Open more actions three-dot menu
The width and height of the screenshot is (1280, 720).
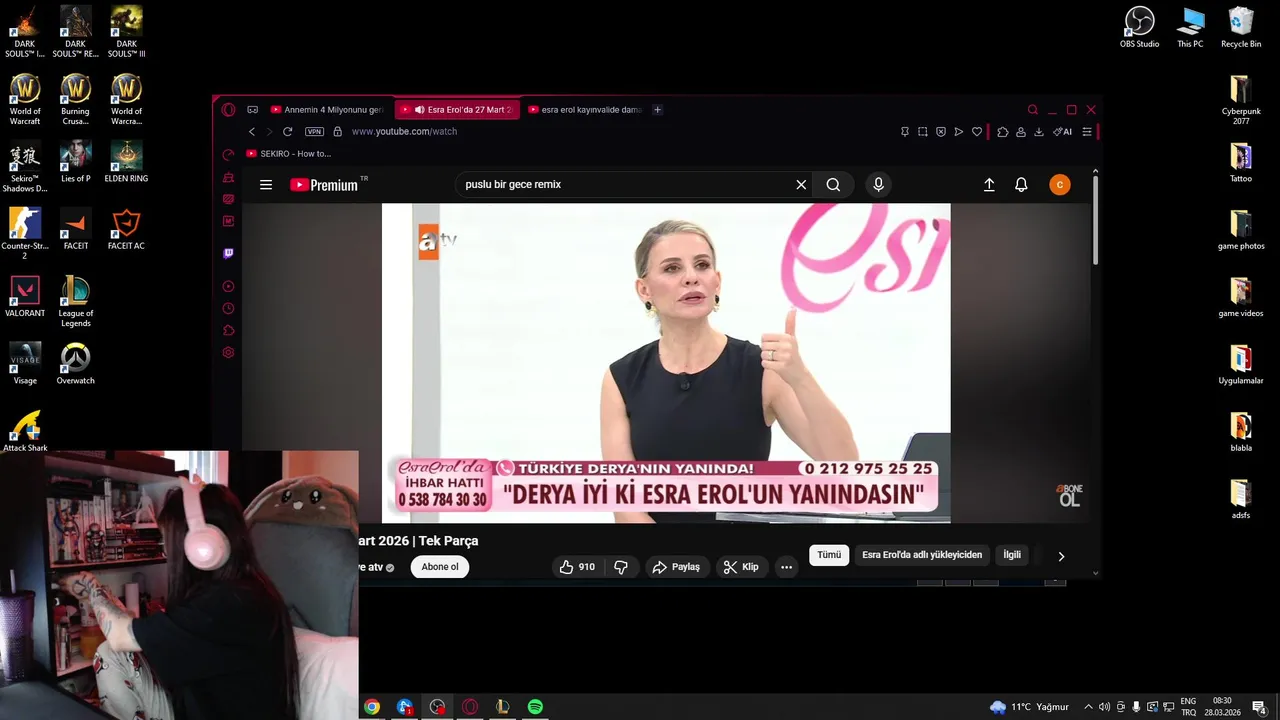coord(787,567)
